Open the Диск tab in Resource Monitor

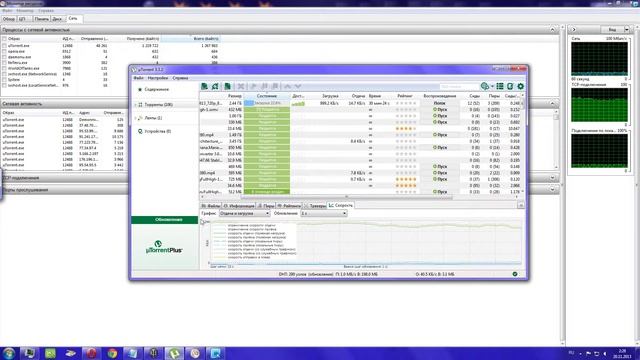(57, 19)
